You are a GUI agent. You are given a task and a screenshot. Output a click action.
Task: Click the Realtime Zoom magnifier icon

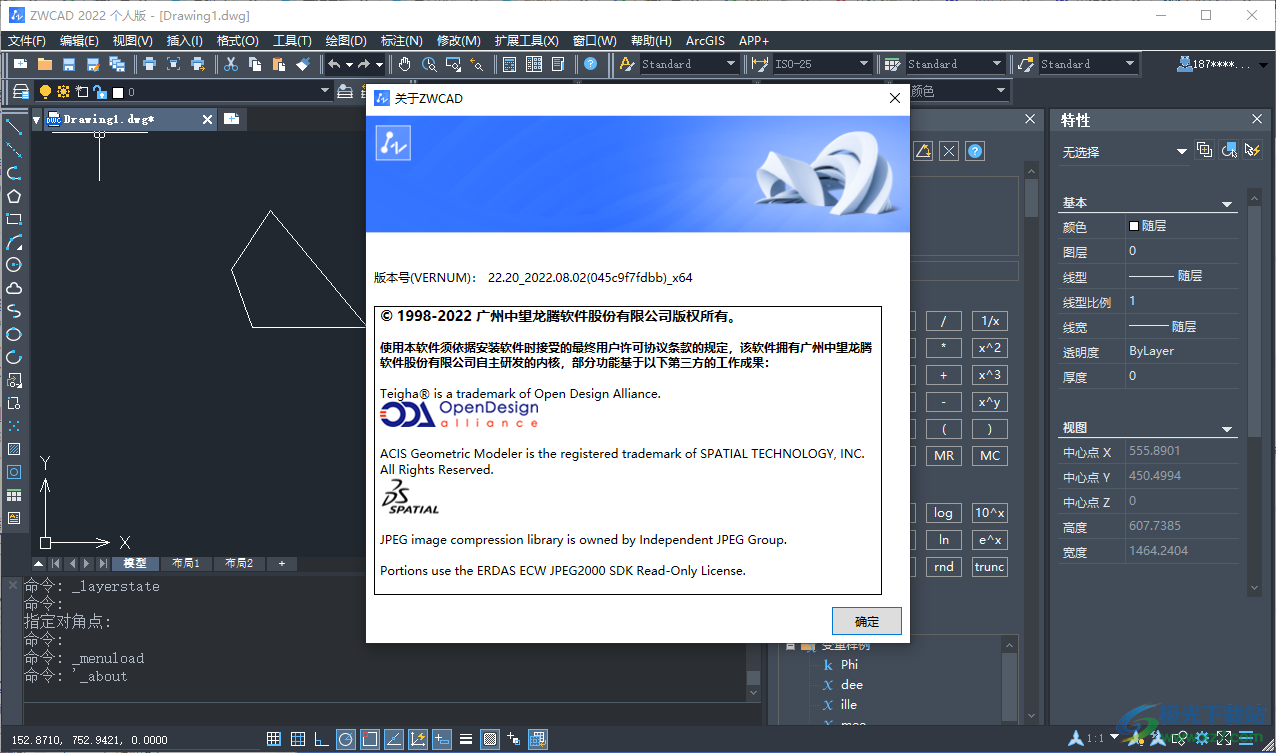pos(429,64)
